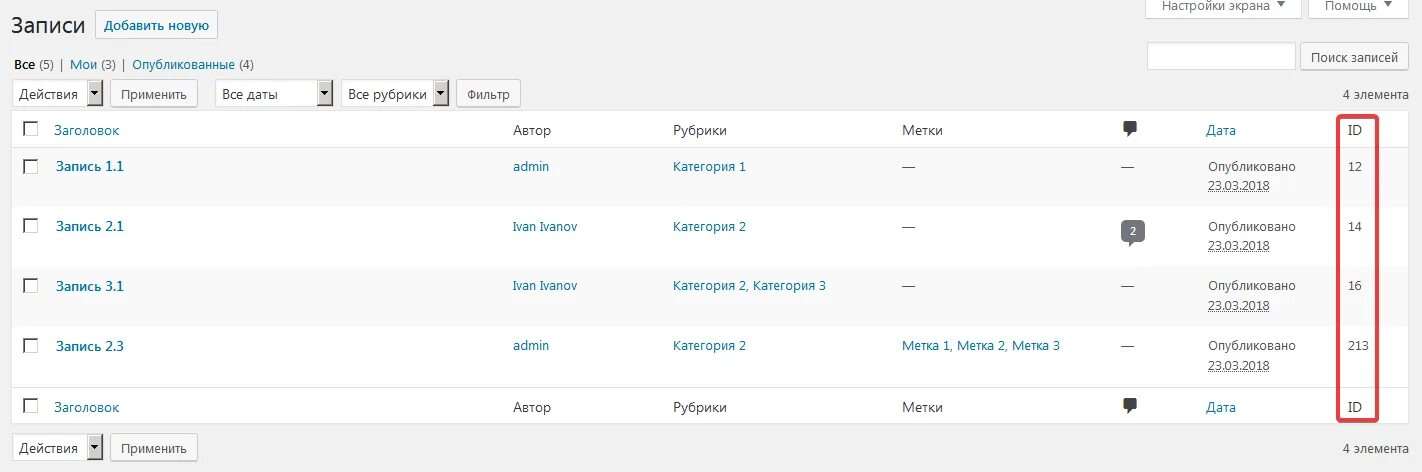The height and width of the screenshot is (472, 1422).
Task: Click the comments bubble icon in table footer
Action: pyautogui.click(x=1130, y=406)
